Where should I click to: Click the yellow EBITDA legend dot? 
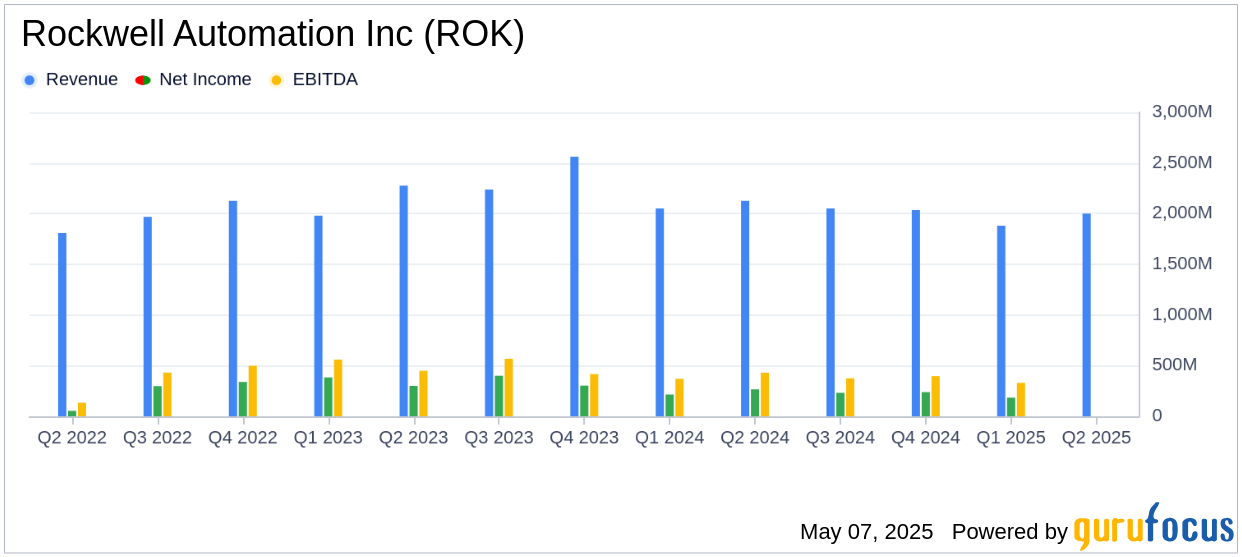276,80
